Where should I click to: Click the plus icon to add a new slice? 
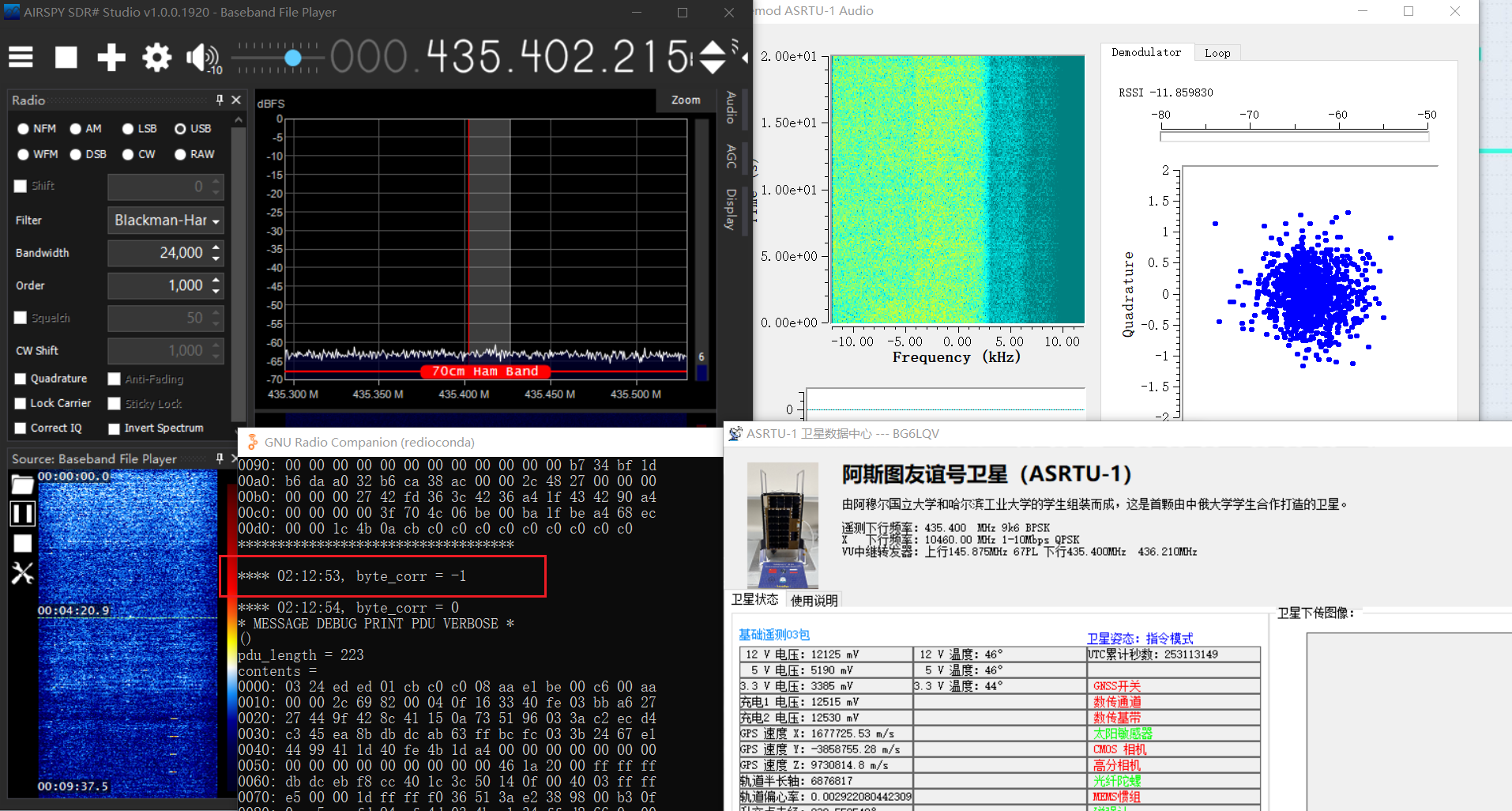click(x=111, y=57)
